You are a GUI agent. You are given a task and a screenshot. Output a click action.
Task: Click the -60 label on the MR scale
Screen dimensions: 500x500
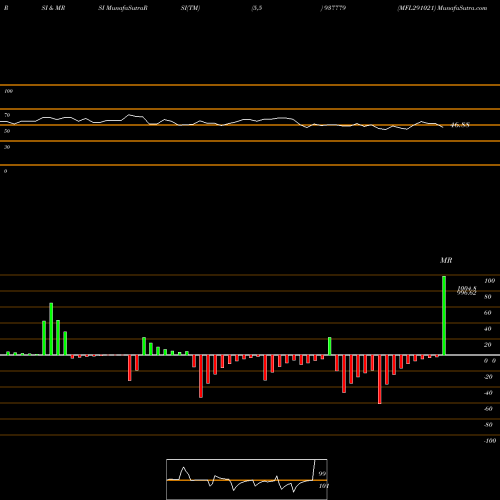coord(488,409)
